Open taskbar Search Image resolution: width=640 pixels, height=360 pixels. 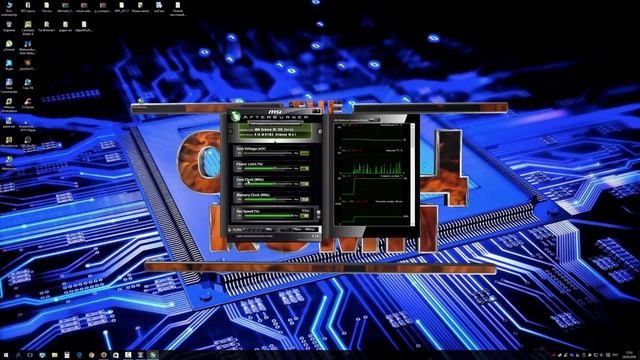pyautogui.click(x=18, y=355)
